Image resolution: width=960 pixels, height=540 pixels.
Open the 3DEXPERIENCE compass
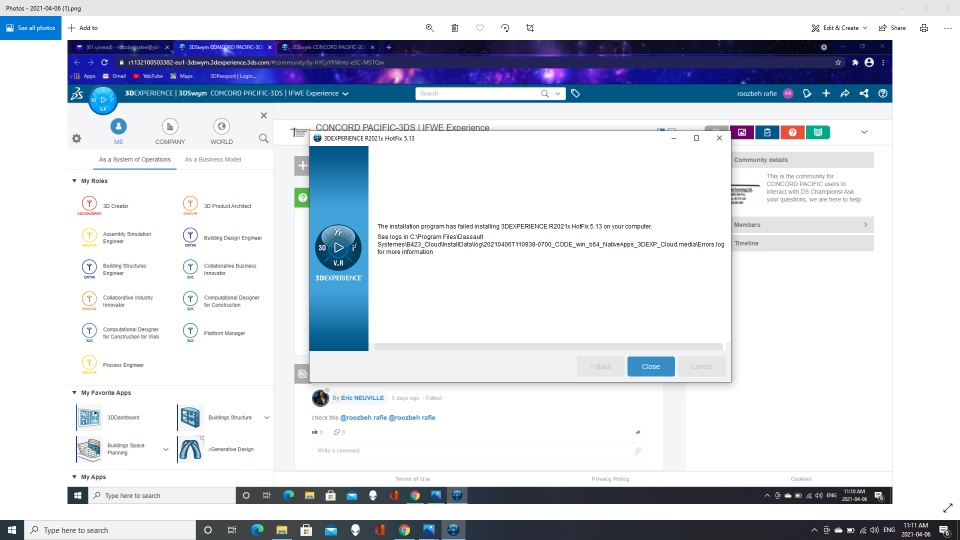click(103, 99)
